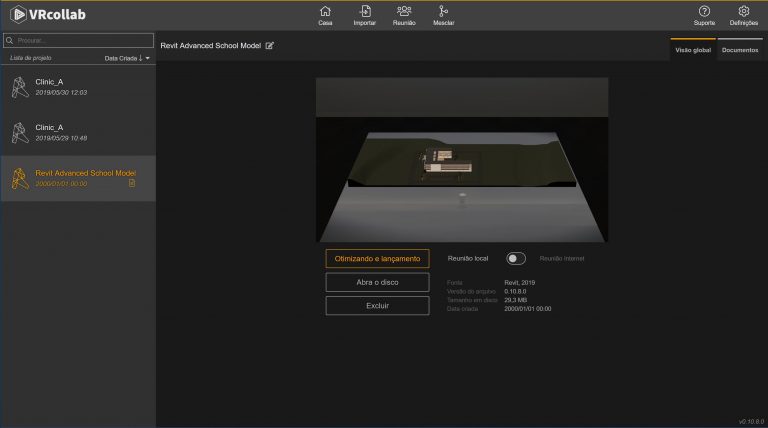
Task: Reverse sort order with Data Criada arrow
Action: (141, 58)
